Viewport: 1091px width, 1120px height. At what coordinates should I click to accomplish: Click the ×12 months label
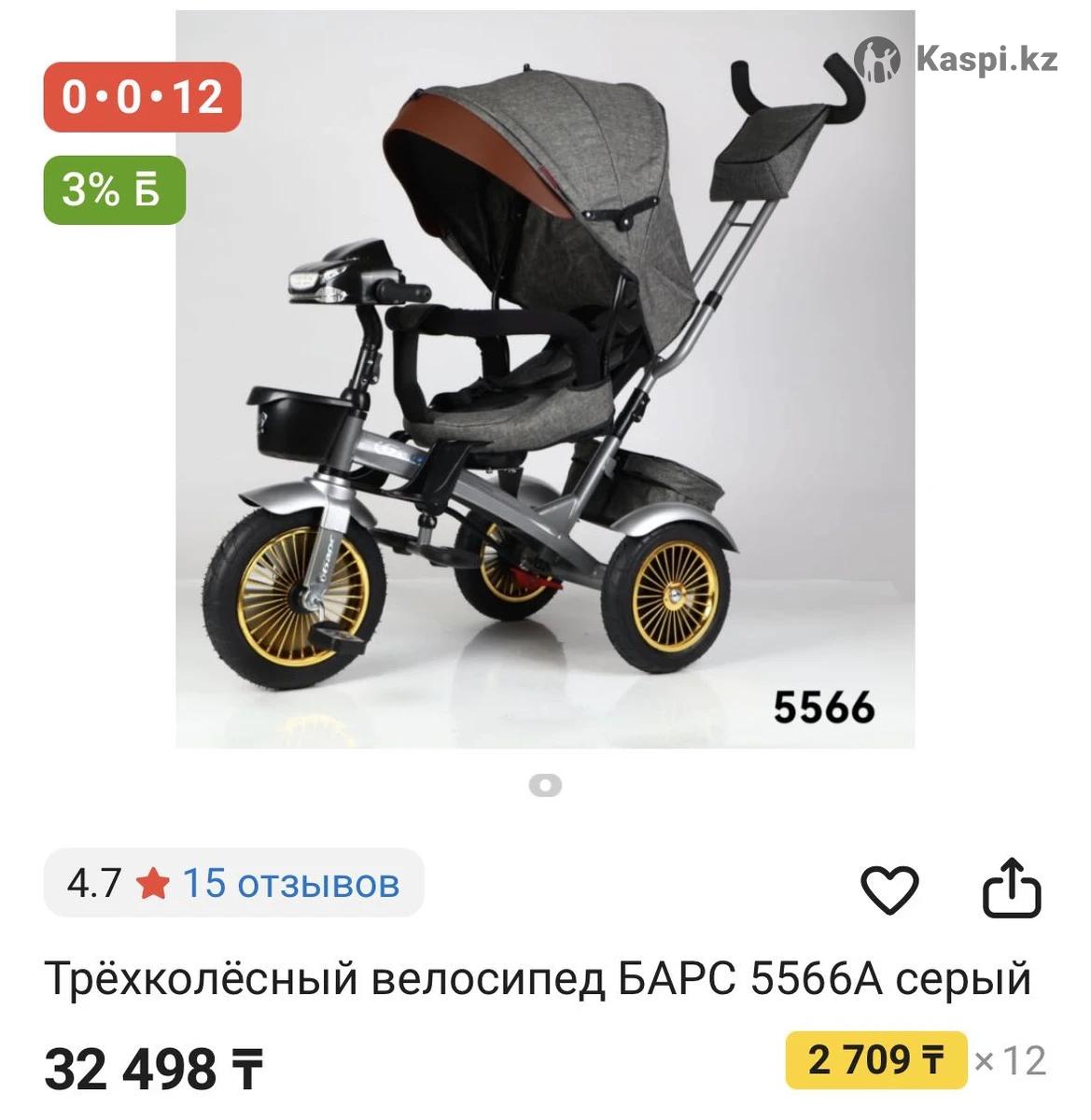point(1010,1061)
